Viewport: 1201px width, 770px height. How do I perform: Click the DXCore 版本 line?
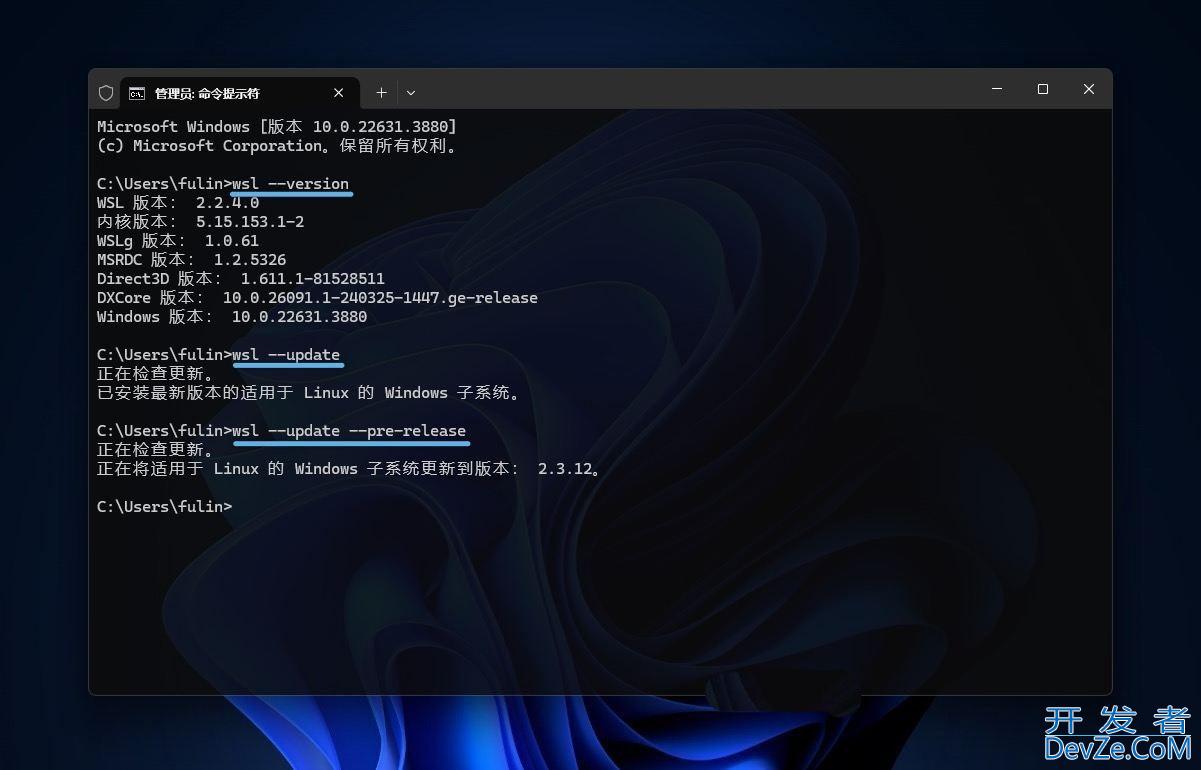pos(317,298)
